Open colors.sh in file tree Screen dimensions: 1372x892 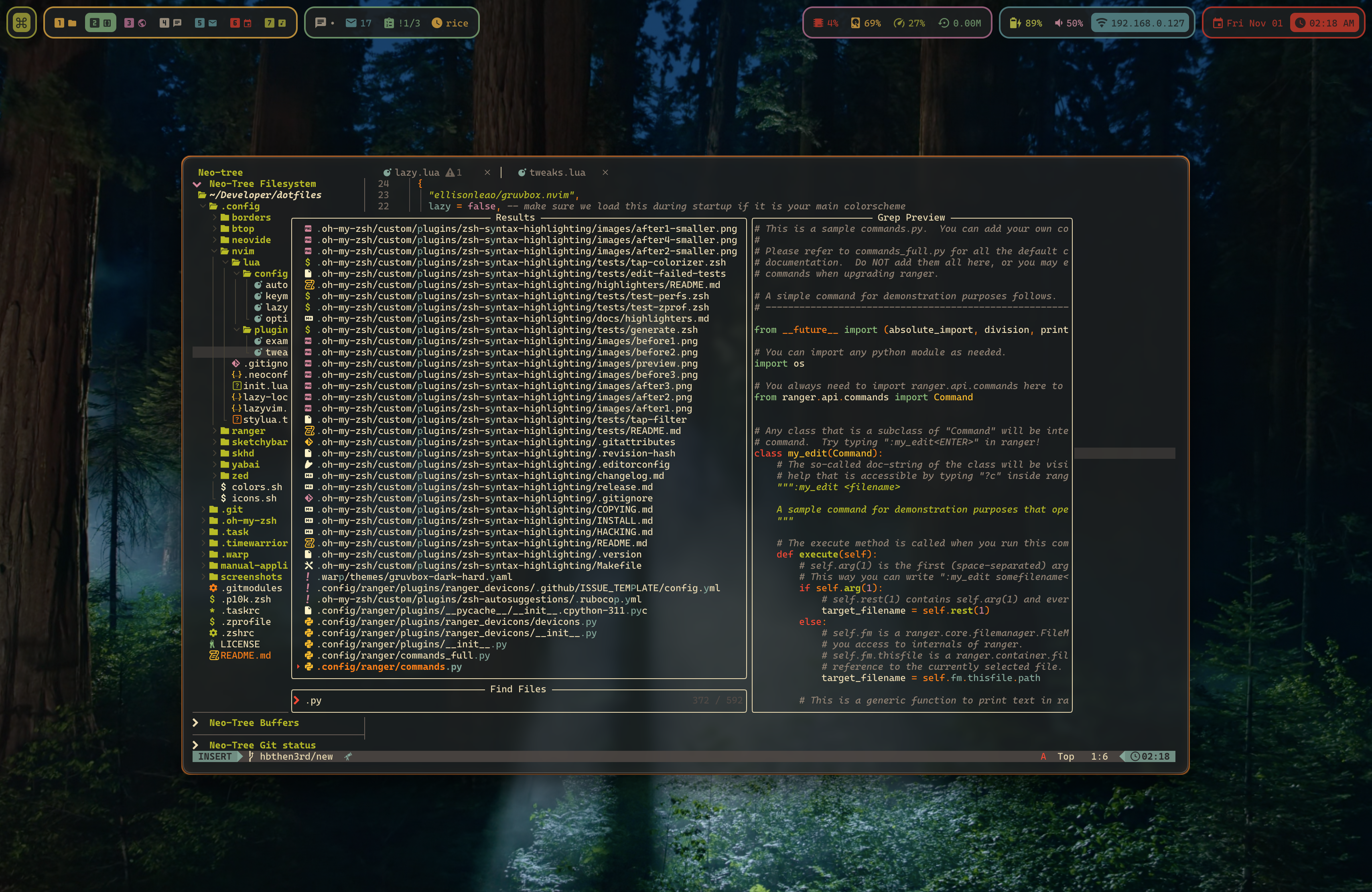point(252,487)
